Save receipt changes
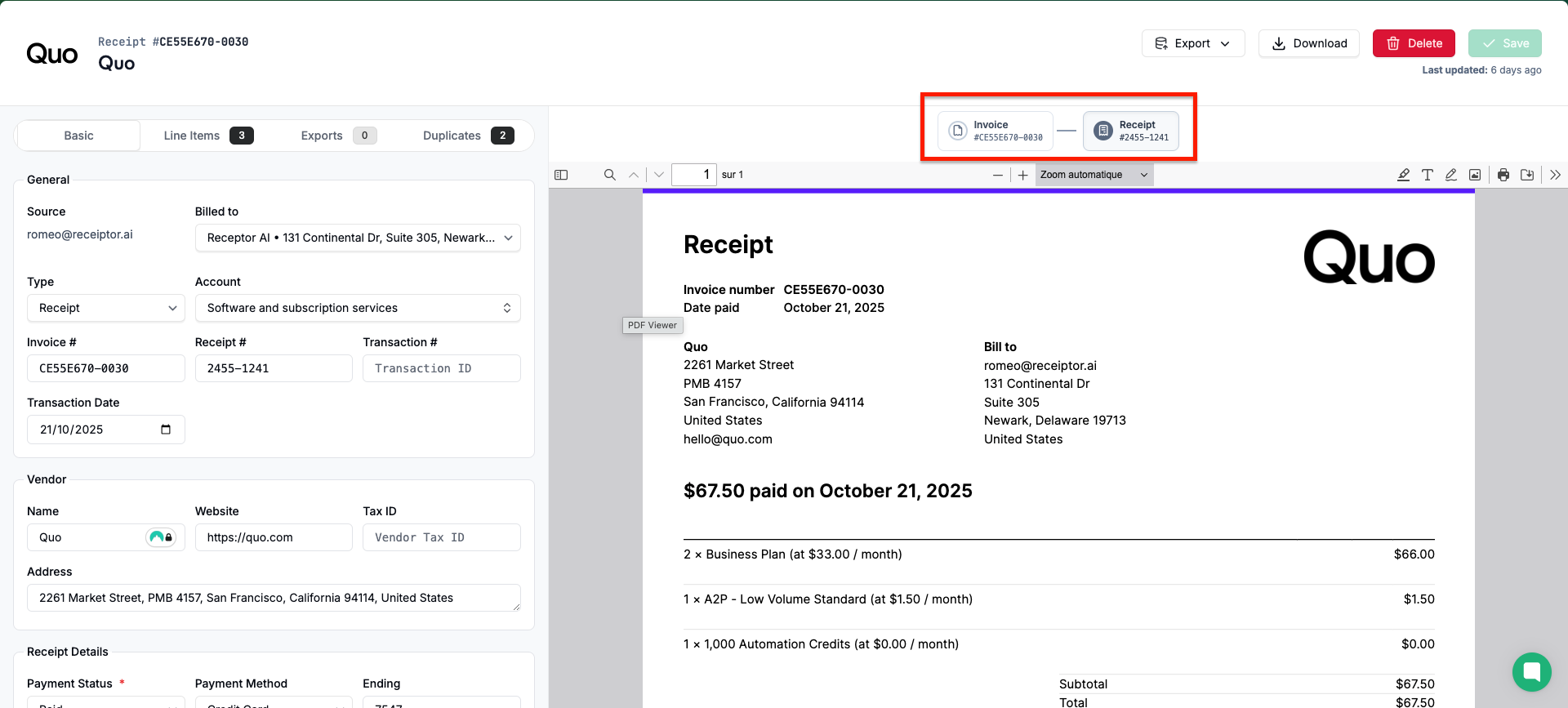The image size is (1568, 708). [1505, 43]
